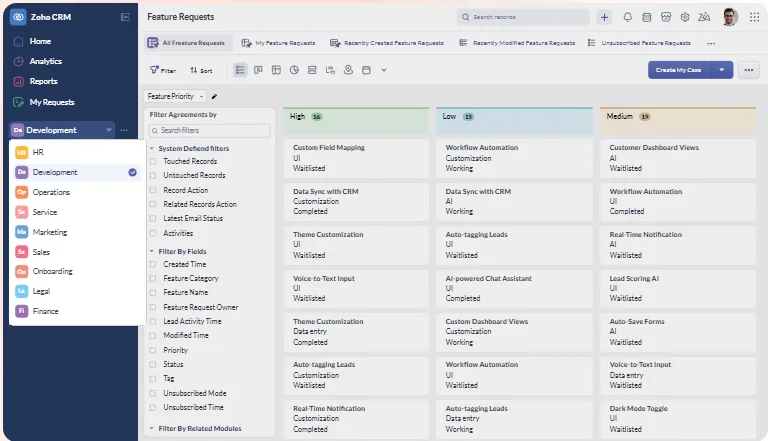768x441 pixels.
Task: Open the Custom Field Mapping card
Action: tap(356, 158)
